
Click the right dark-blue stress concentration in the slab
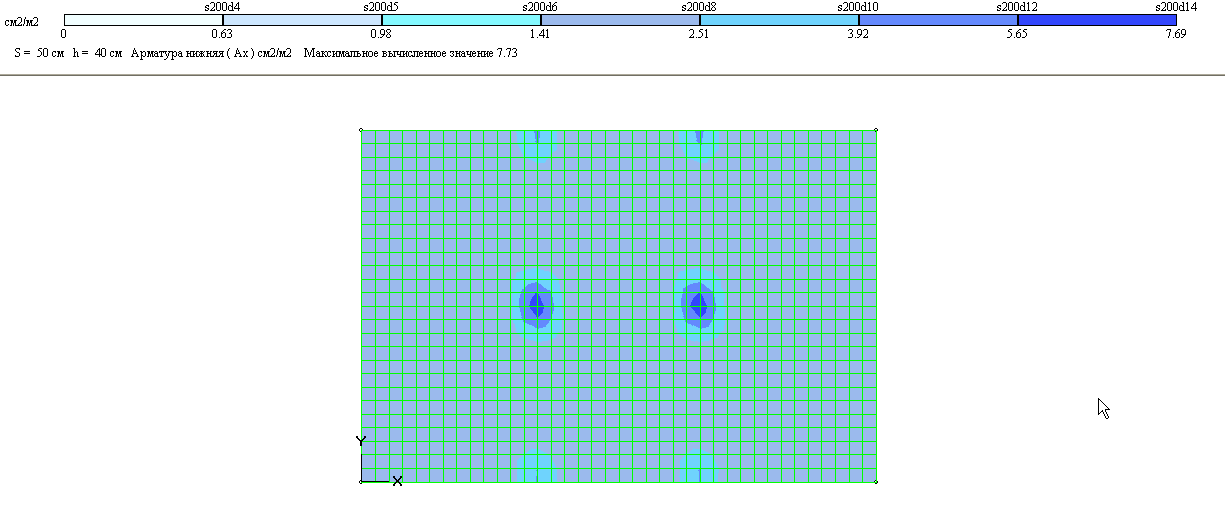698,303
